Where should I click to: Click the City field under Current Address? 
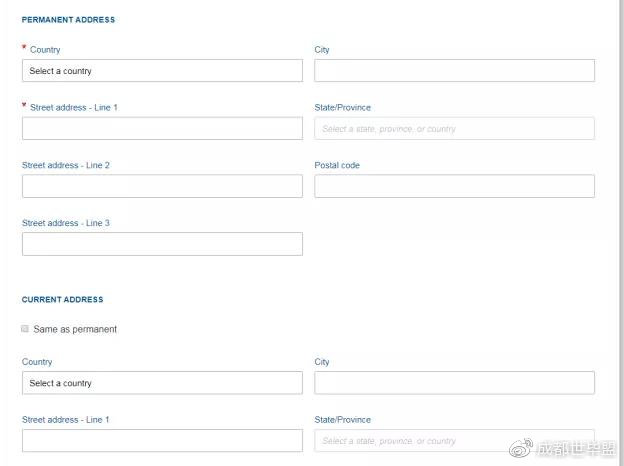pyautogui.click(x=454, y=383)
